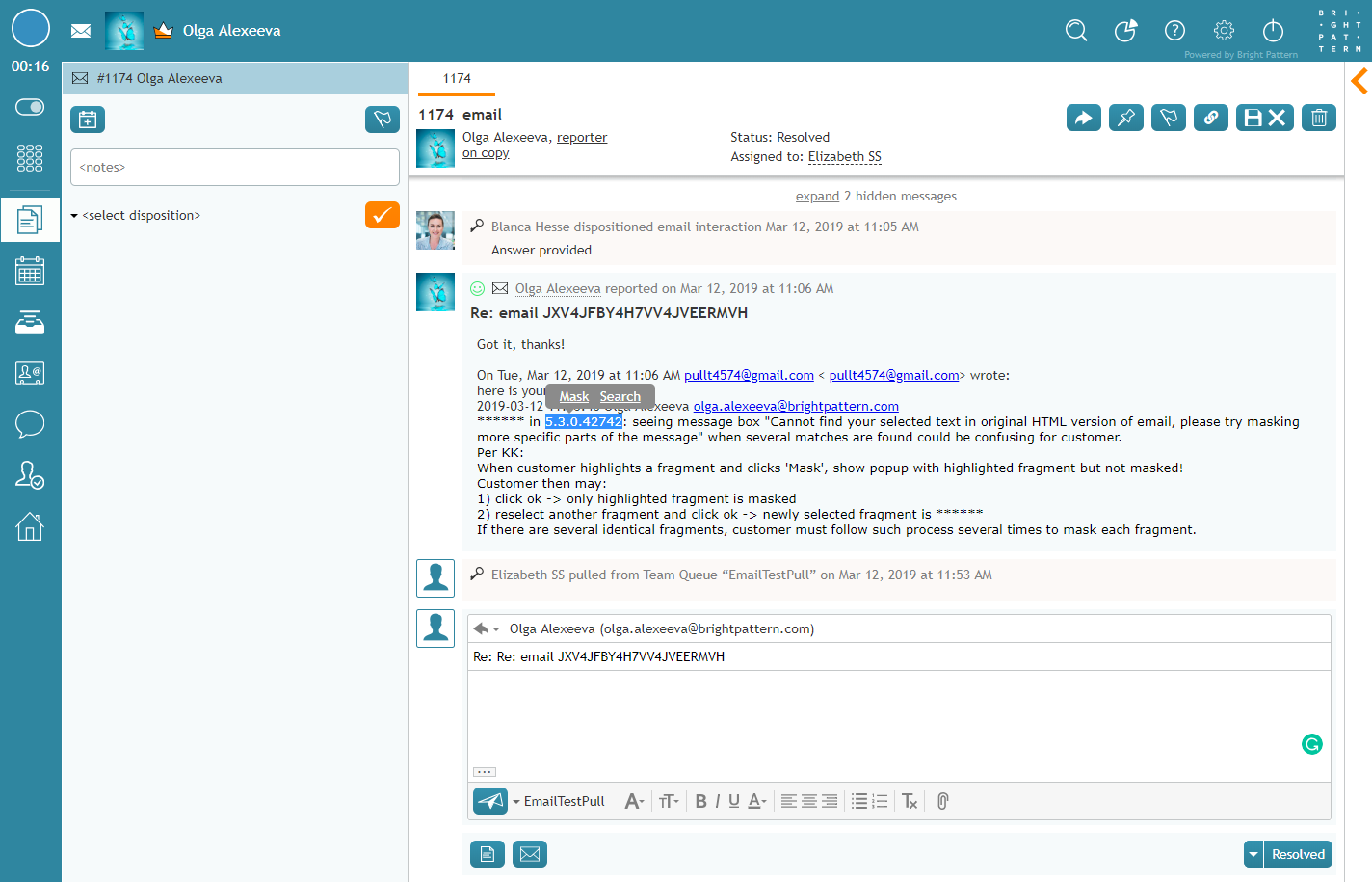Viewport: 1372px width, 882px height.
Task: Click the link case button
Action: 1211,118
